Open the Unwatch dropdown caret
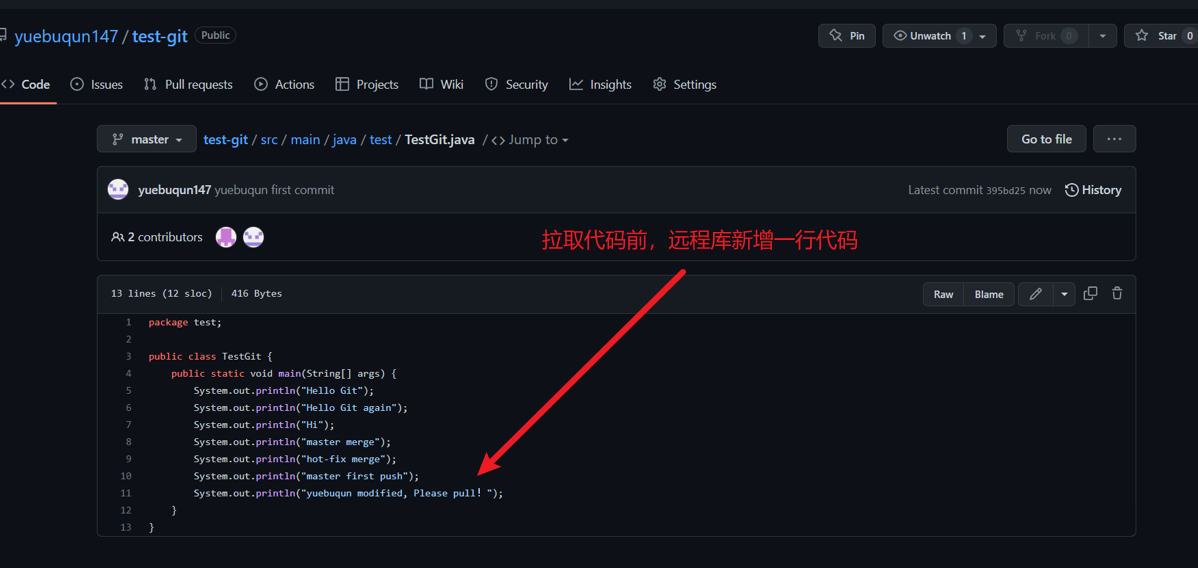 [983, 36]
